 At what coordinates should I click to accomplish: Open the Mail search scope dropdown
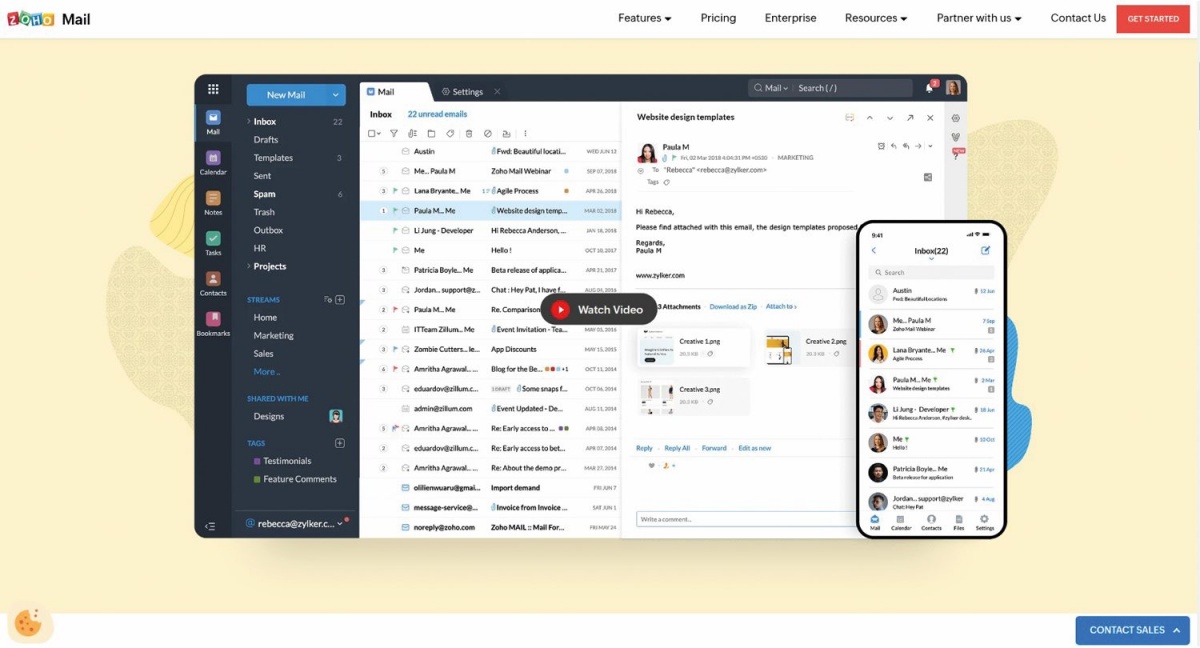click(x=772, y=88)
